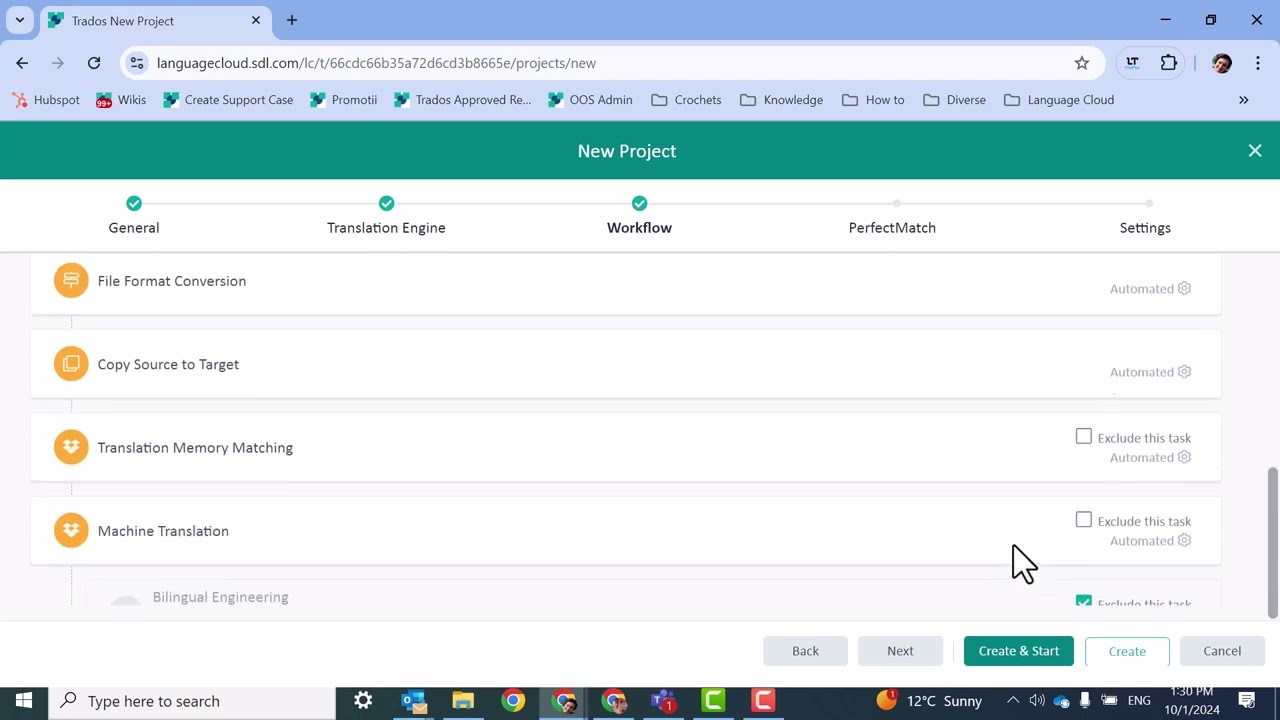Exclude the Translation Memory Matching task
1280x720 pixels.
(x=1084, y=436)
